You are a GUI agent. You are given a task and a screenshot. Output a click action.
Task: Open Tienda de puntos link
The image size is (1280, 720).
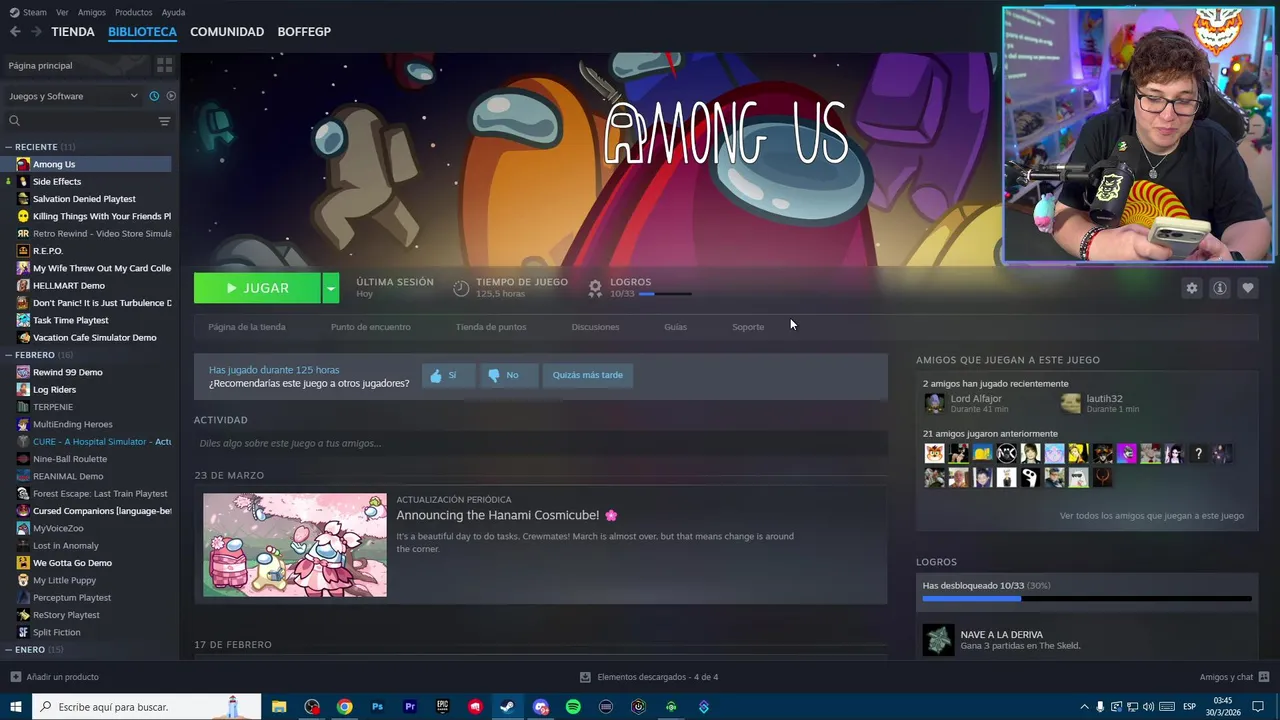point(491,327)
